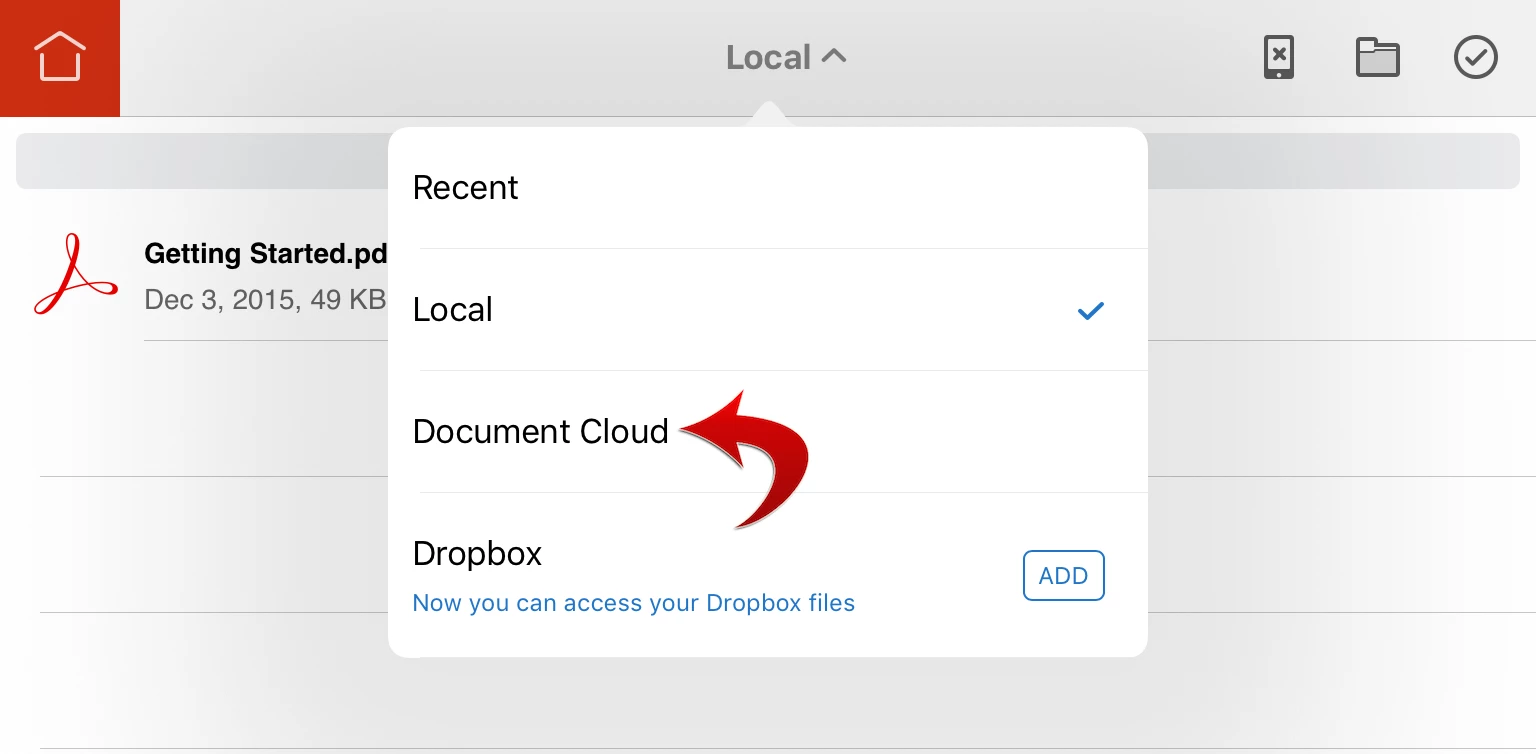The image size is (1536, 754).
Task: Tap the Adobe PDF icon for Getting Started
Action: click(76, 274)
